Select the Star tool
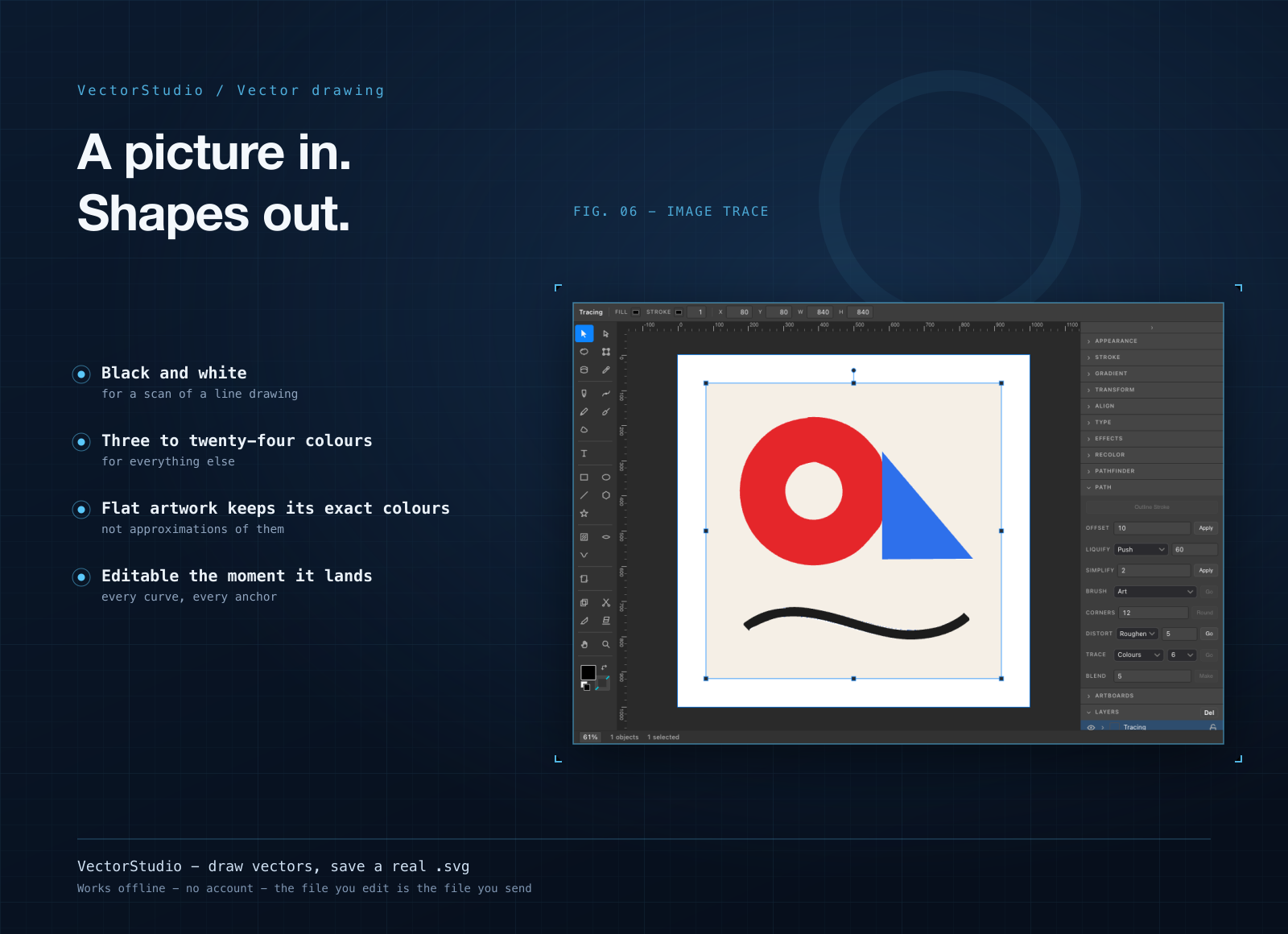Screen dimensions: 1288x934 [x=584, y=514]
